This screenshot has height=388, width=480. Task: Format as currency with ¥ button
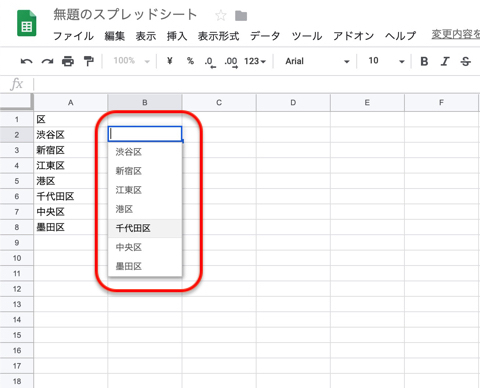pyautogui.click(x=170, y=61)
